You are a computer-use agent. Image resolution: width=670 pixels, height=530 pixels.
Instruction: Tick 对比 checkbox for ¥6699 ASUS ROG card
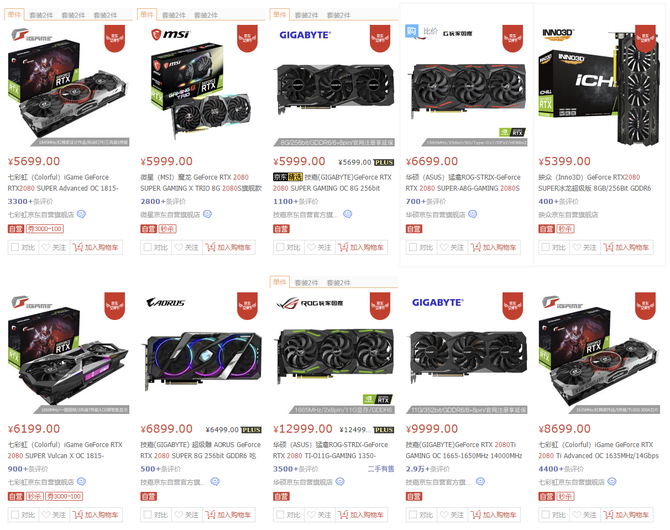coord(413,247)
